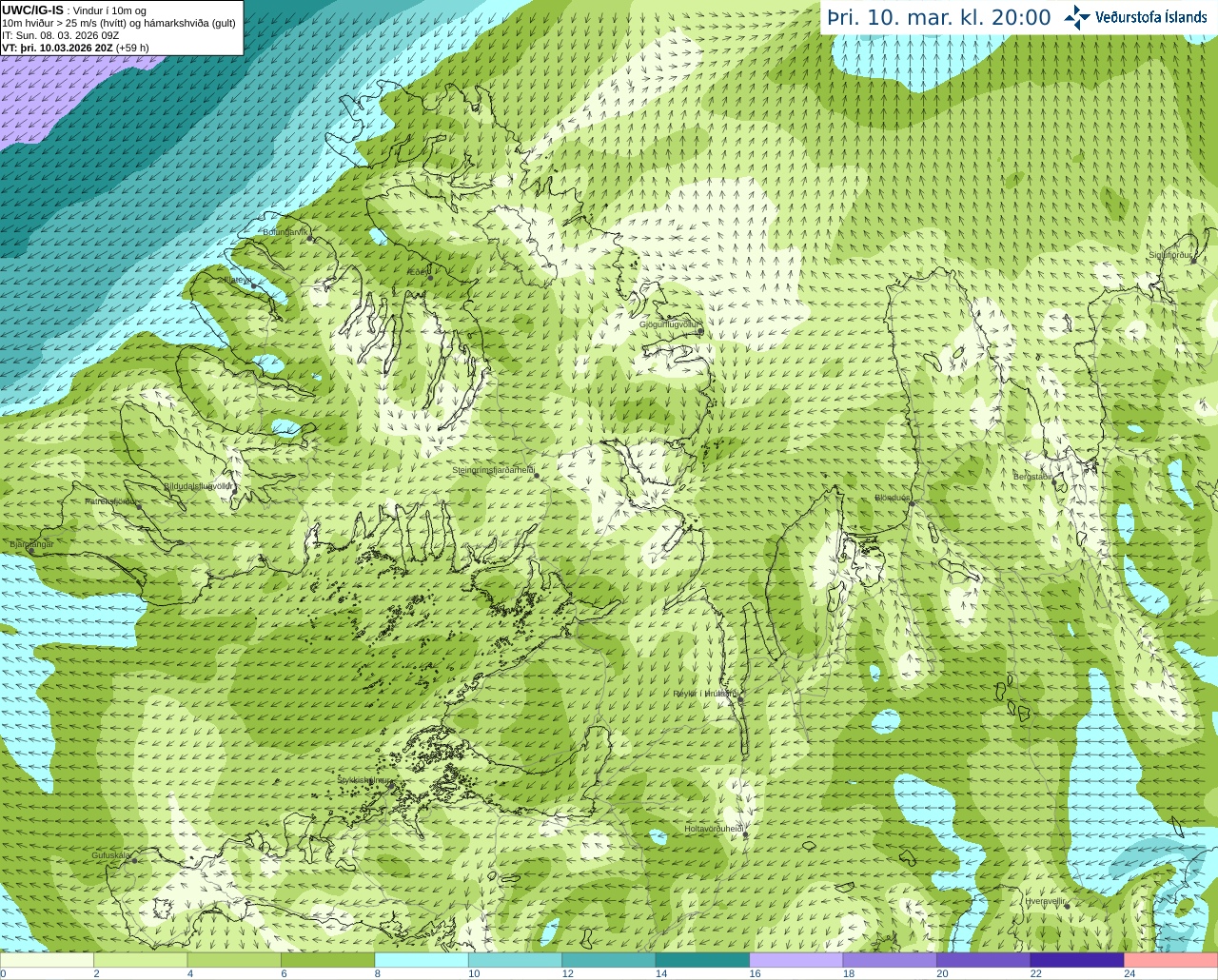
Task: Click the VT: þri. 10.03.2026 20Z line
Action: pos(76,48)
